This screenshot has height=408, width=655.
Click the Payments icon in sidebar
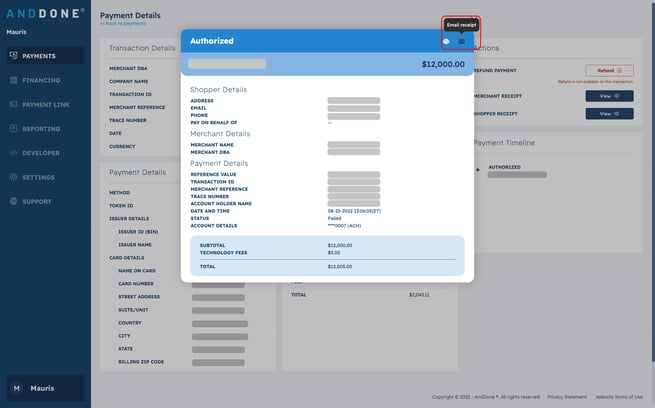coord(13,56)
